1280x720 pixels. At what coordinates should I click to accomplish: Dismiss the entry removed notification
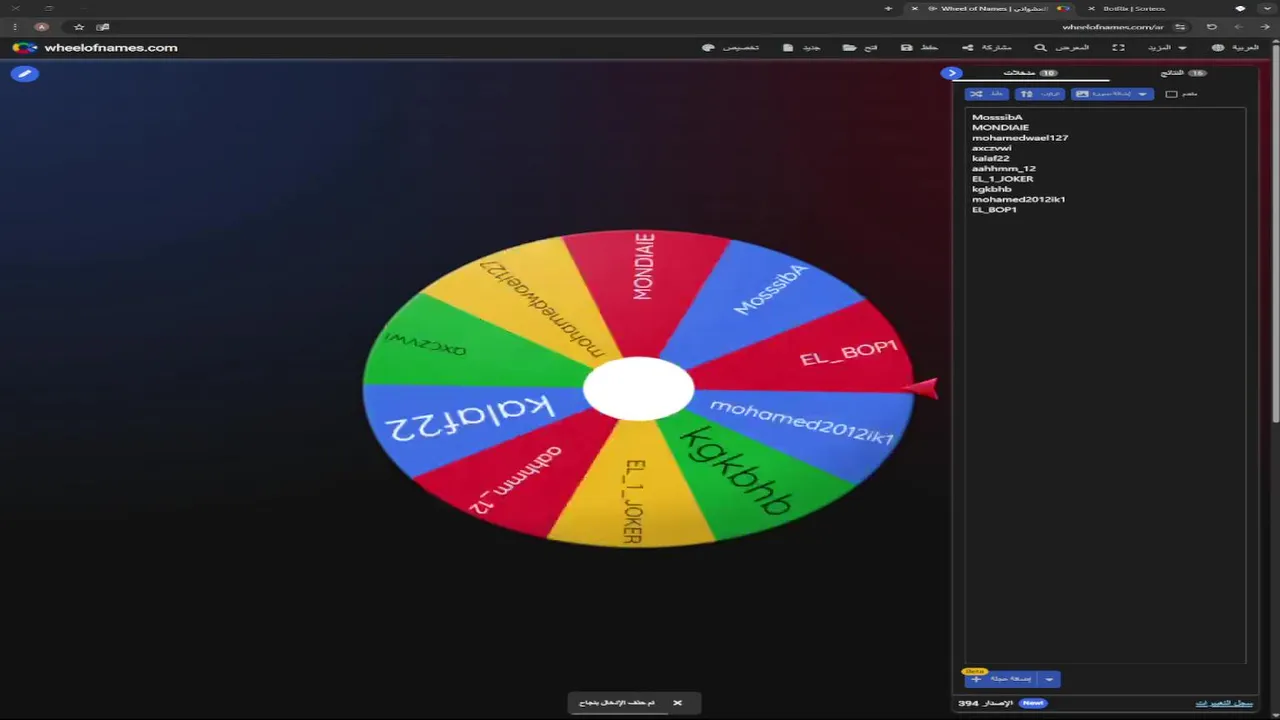677,703
